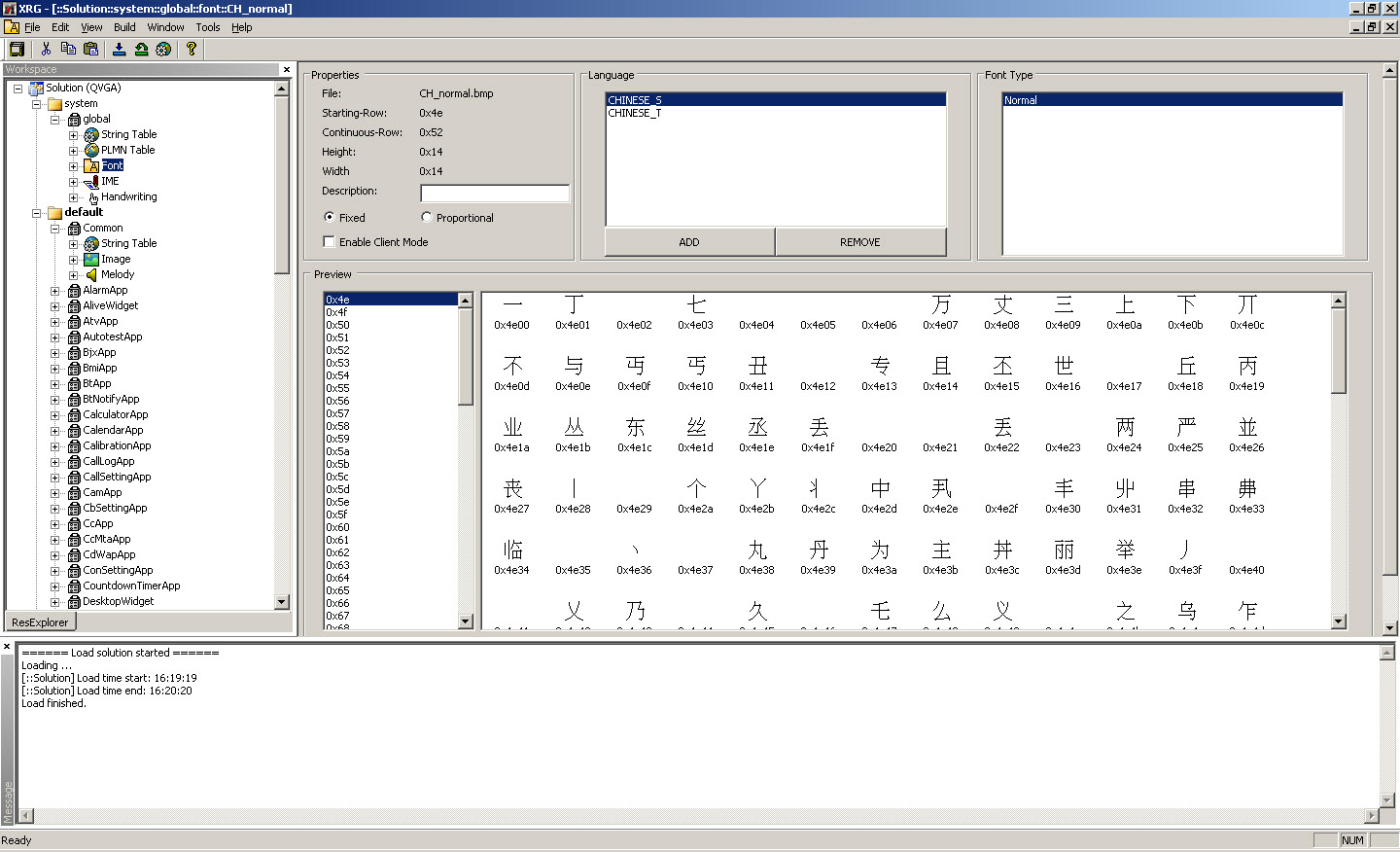Click the row list scroll down arrow
This screenshot has width=1400, height=852.
coord(465,621)
